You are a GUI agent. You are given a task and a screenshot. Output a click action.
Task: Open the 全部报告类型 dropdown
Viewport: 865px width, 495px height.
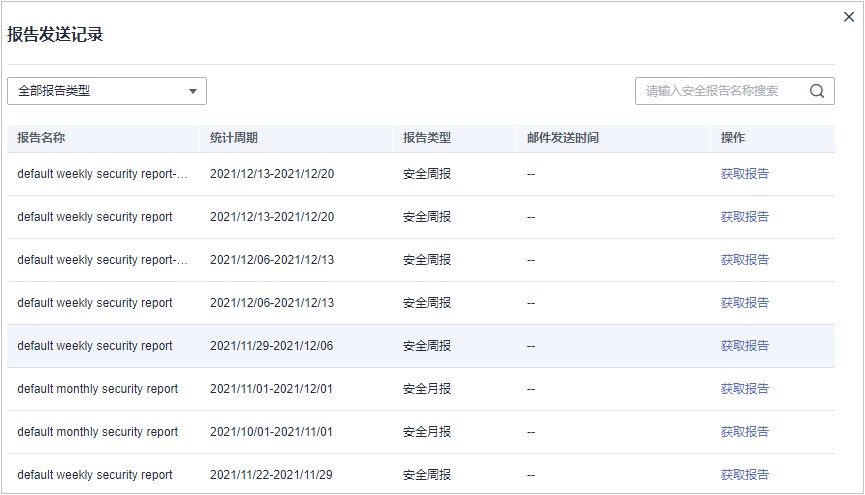coord(106,91)
